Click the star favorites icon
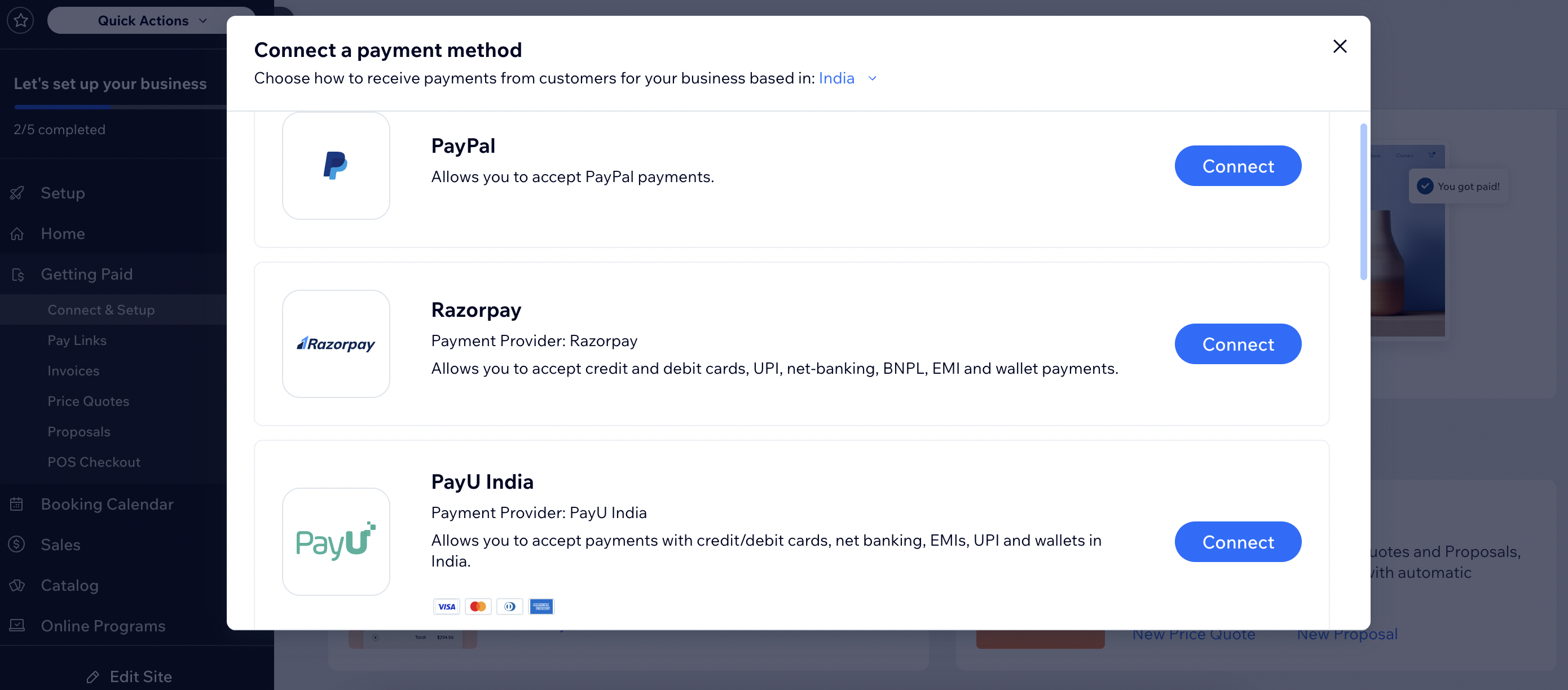The height and width of the screenshot is (690, 1568). coord(21,21)
